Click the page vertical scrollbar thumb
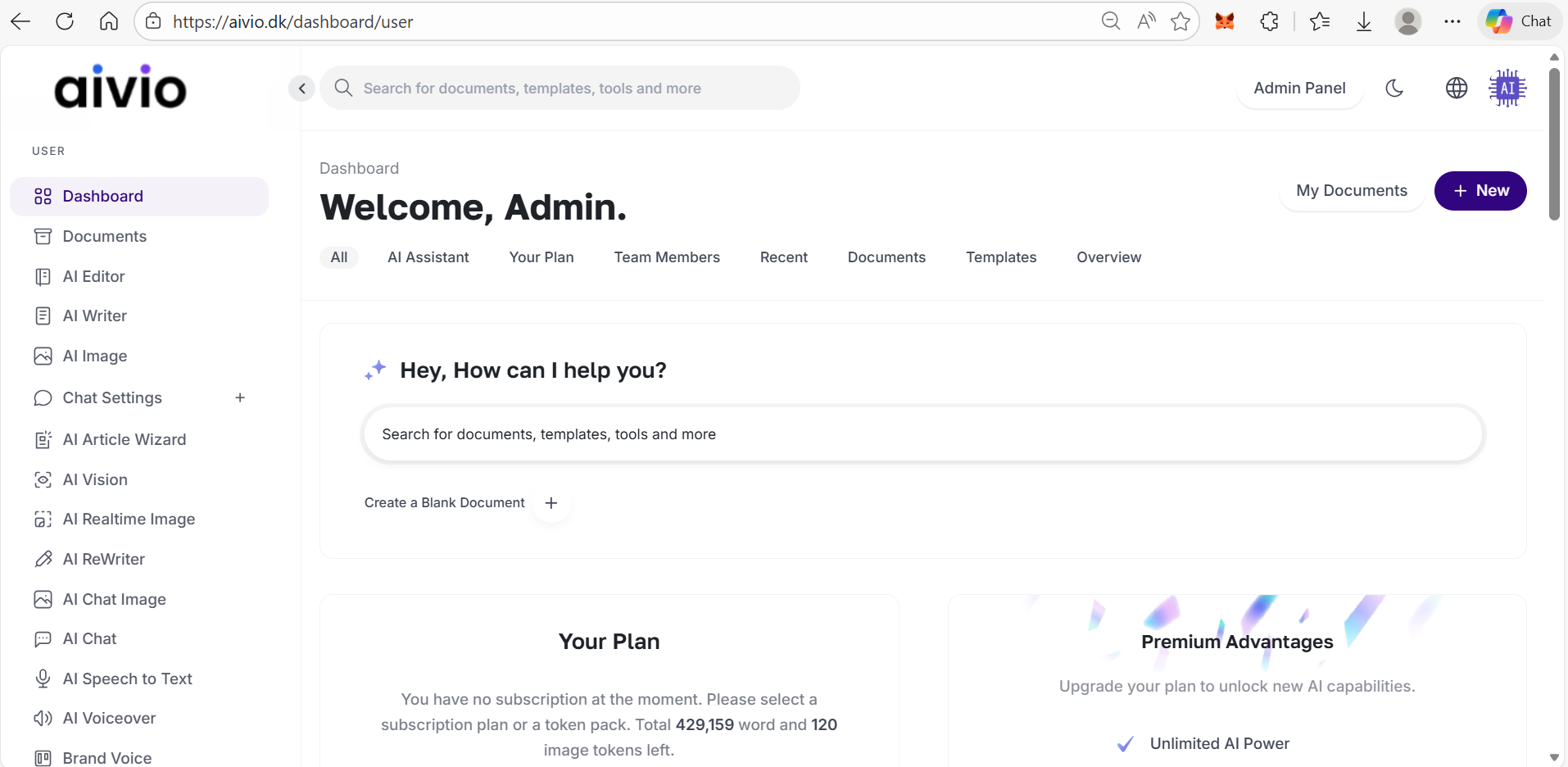1568x767 pixels. tap(1554, 143)
